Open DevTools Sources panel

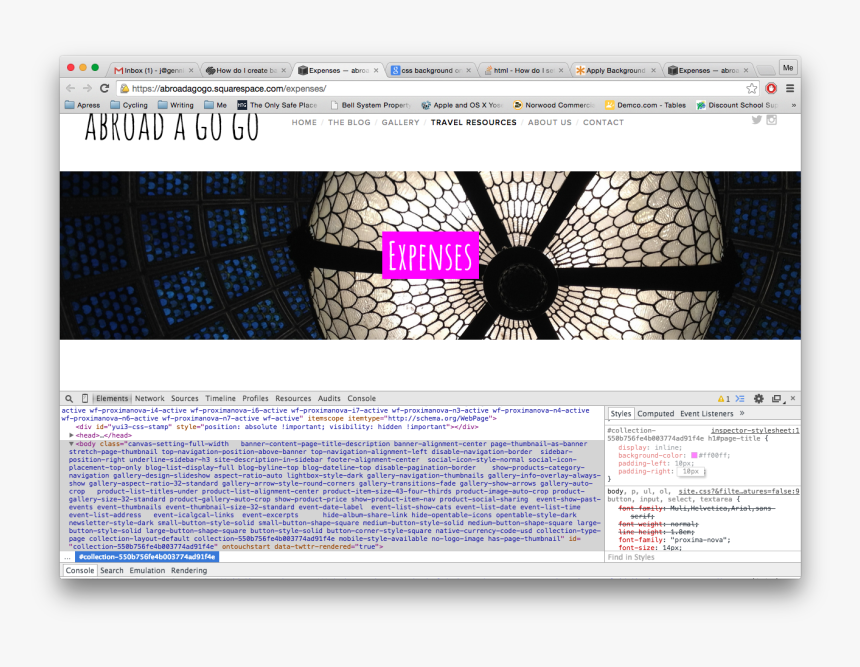pyautogui.click(x=185, y=399)
